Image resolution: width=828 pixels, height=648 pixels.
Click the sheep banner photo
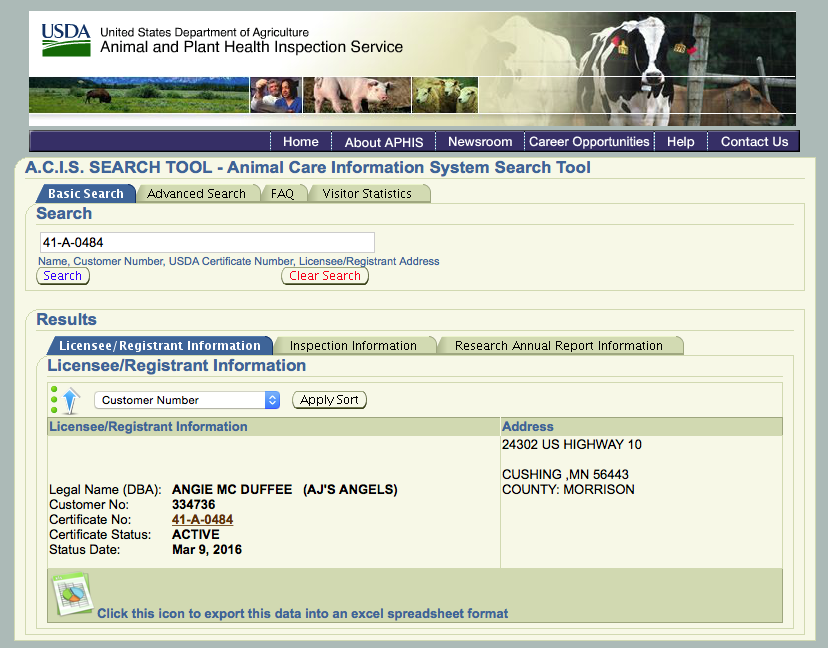click(x=445, y=95)
